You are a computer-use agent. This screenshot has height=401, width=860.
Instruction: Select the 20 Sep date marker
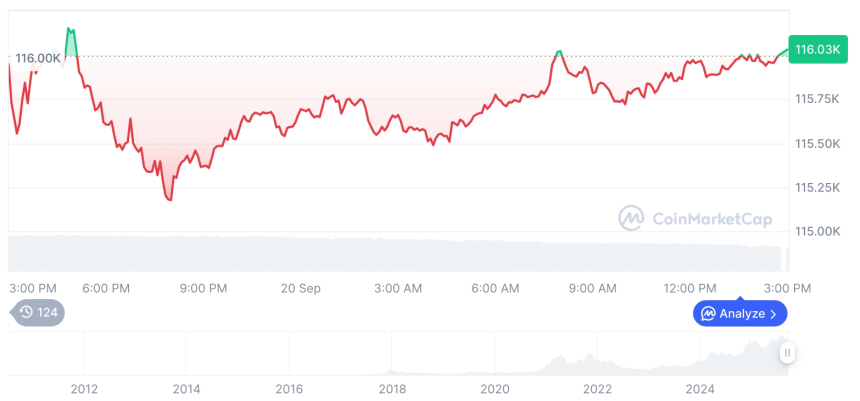[300, 288]
